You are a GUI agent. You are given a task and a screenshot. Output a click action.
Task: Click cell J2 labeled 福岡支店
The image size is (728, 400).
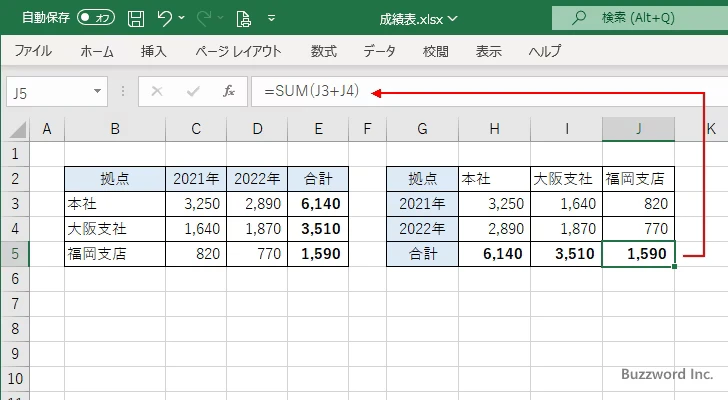tap(638, 179)
